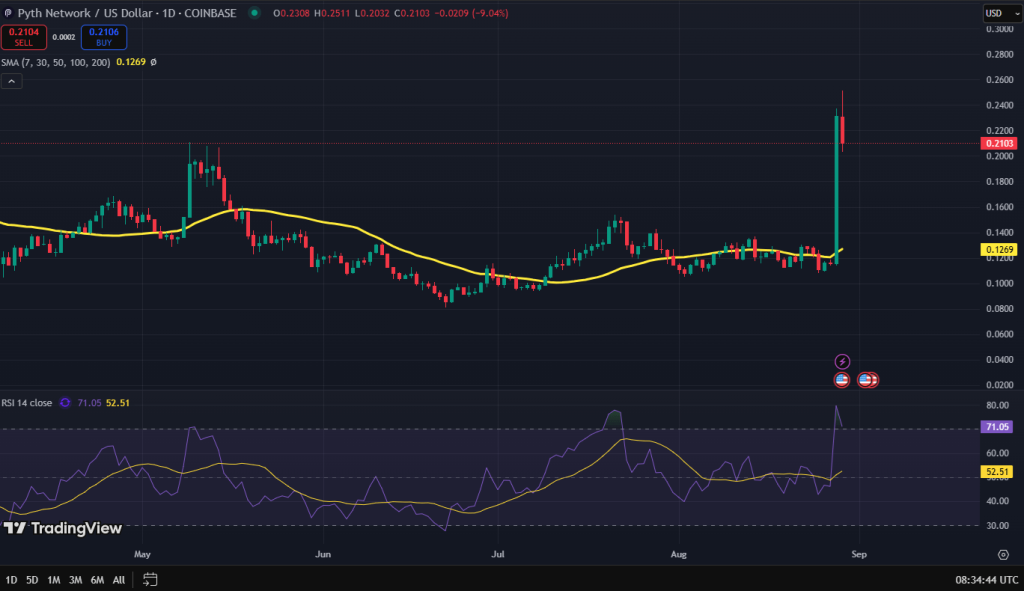Open the USD currency dropdown
Image resolution: width=1024 pixels, height=591 pixels.
click(995, 13)
